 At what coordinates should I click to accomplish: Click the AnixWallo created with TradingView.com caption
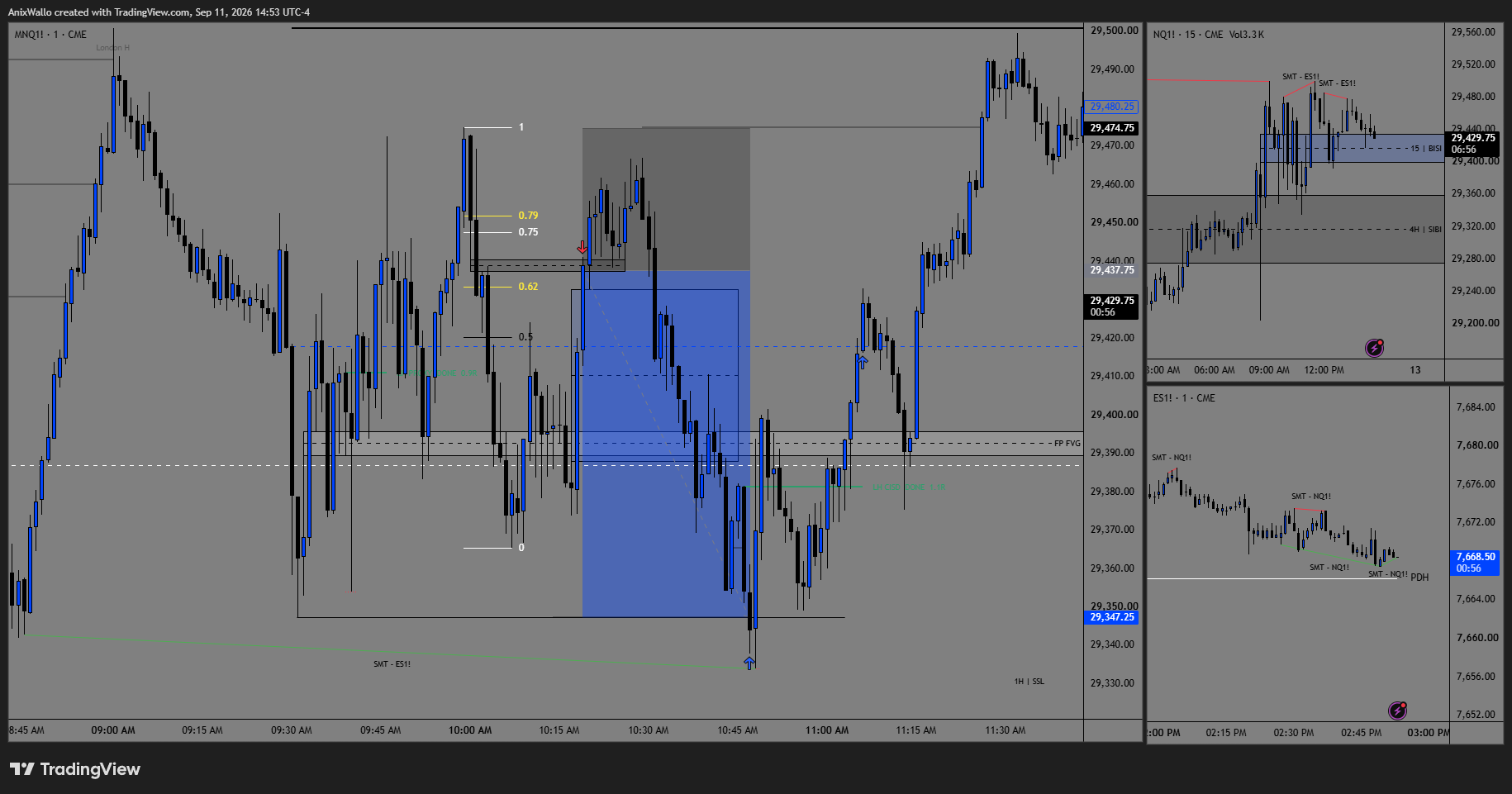(x=159, y=12)
